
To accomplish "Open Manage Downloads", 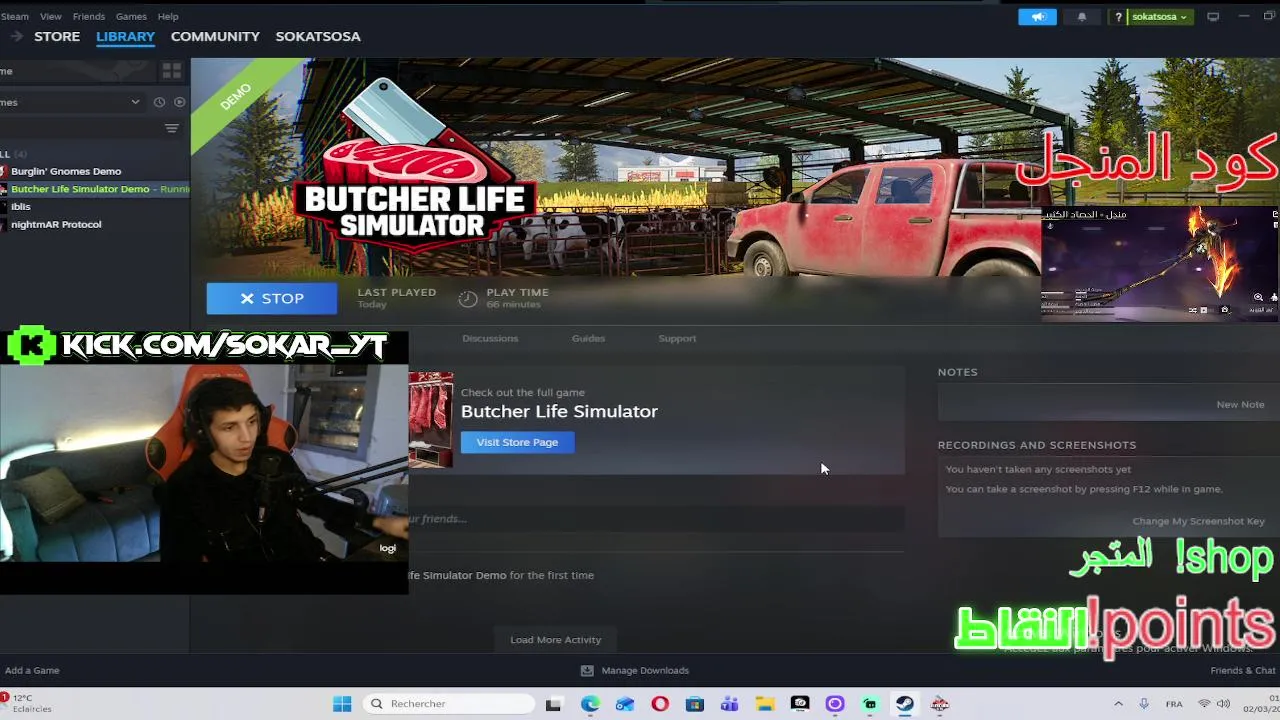I will pyautogui.click(x=635, y=670).
